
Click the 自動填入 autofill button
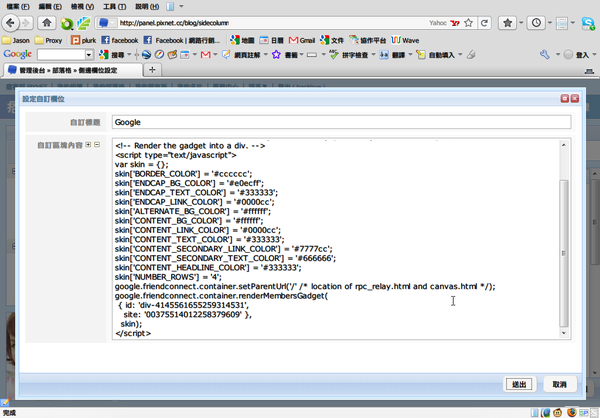point(435,55)
